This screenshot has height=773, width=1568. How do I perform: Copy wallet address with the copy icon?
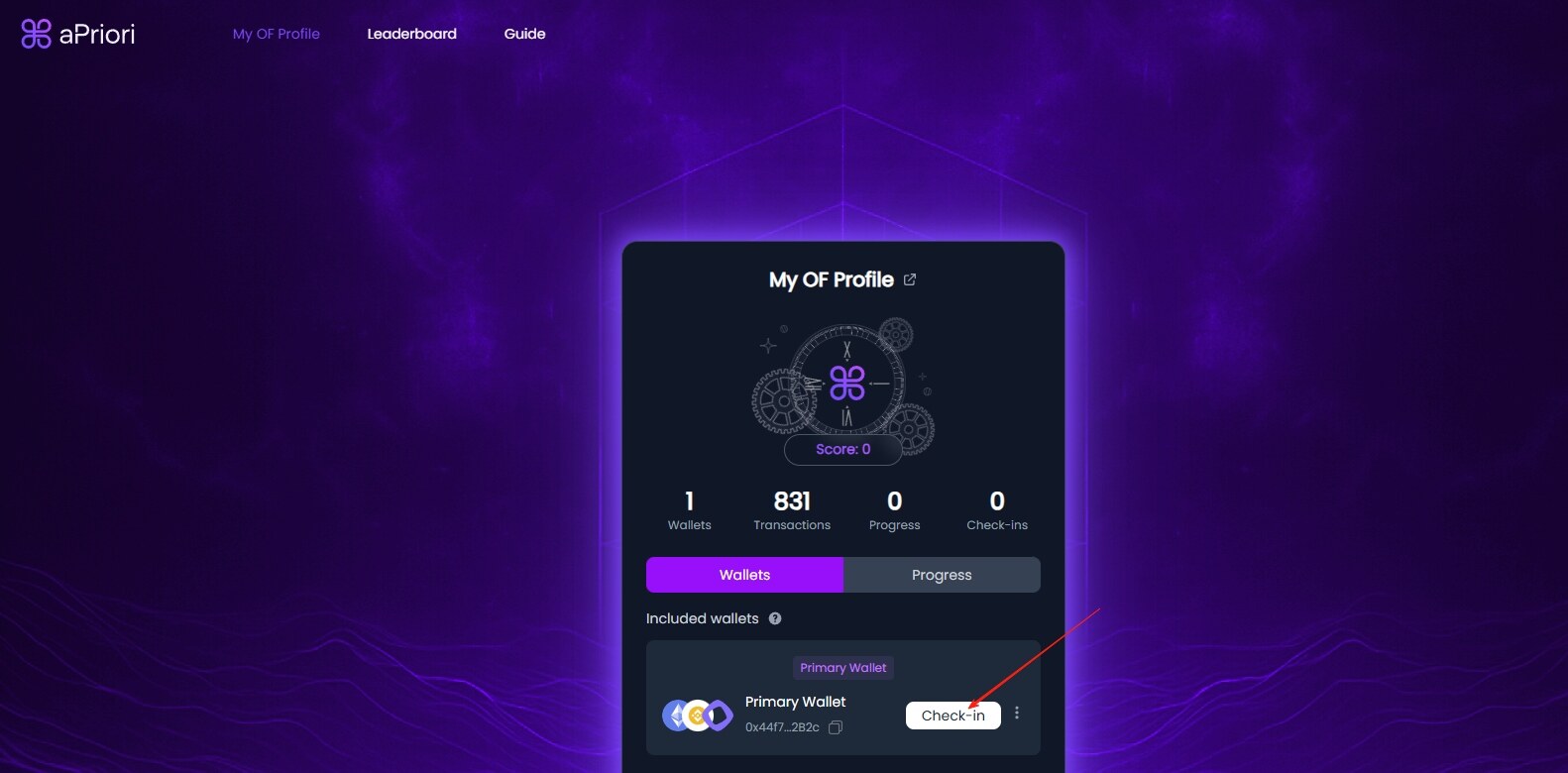click(836, 727)
